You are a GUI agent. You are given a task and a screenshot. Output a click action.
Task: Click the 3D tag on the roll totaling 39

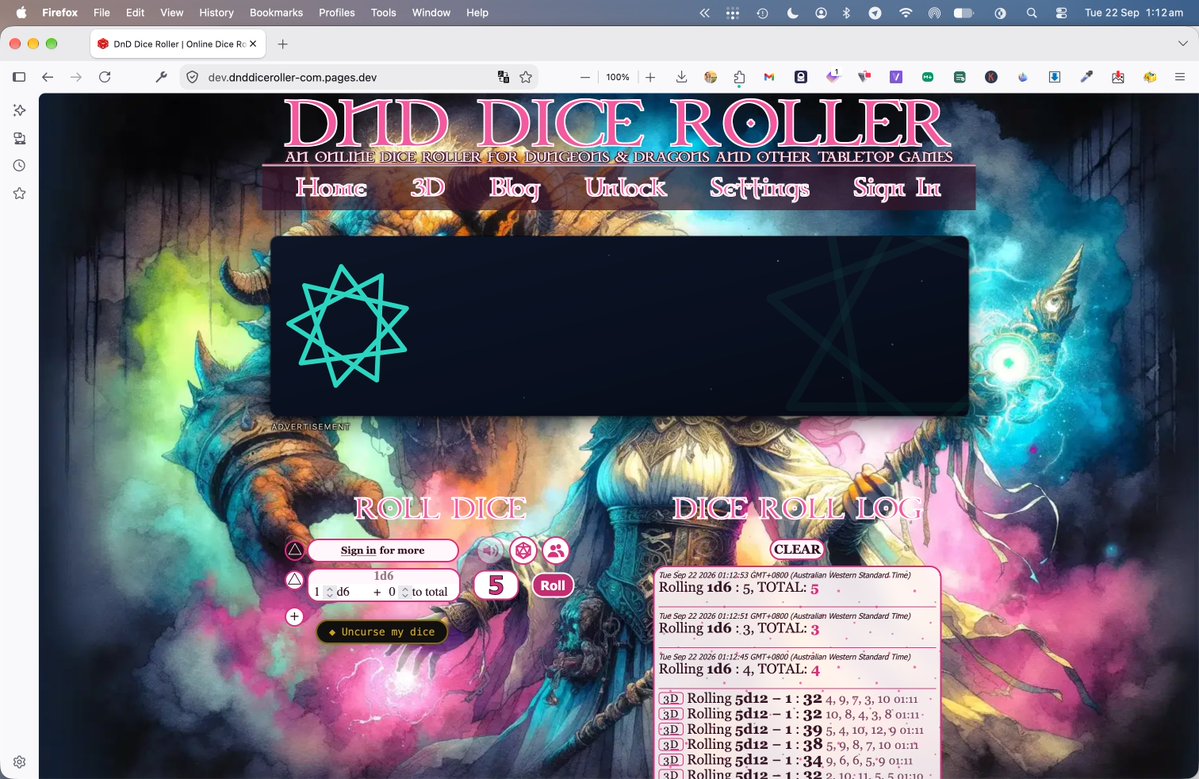click(x=671, y=729)
